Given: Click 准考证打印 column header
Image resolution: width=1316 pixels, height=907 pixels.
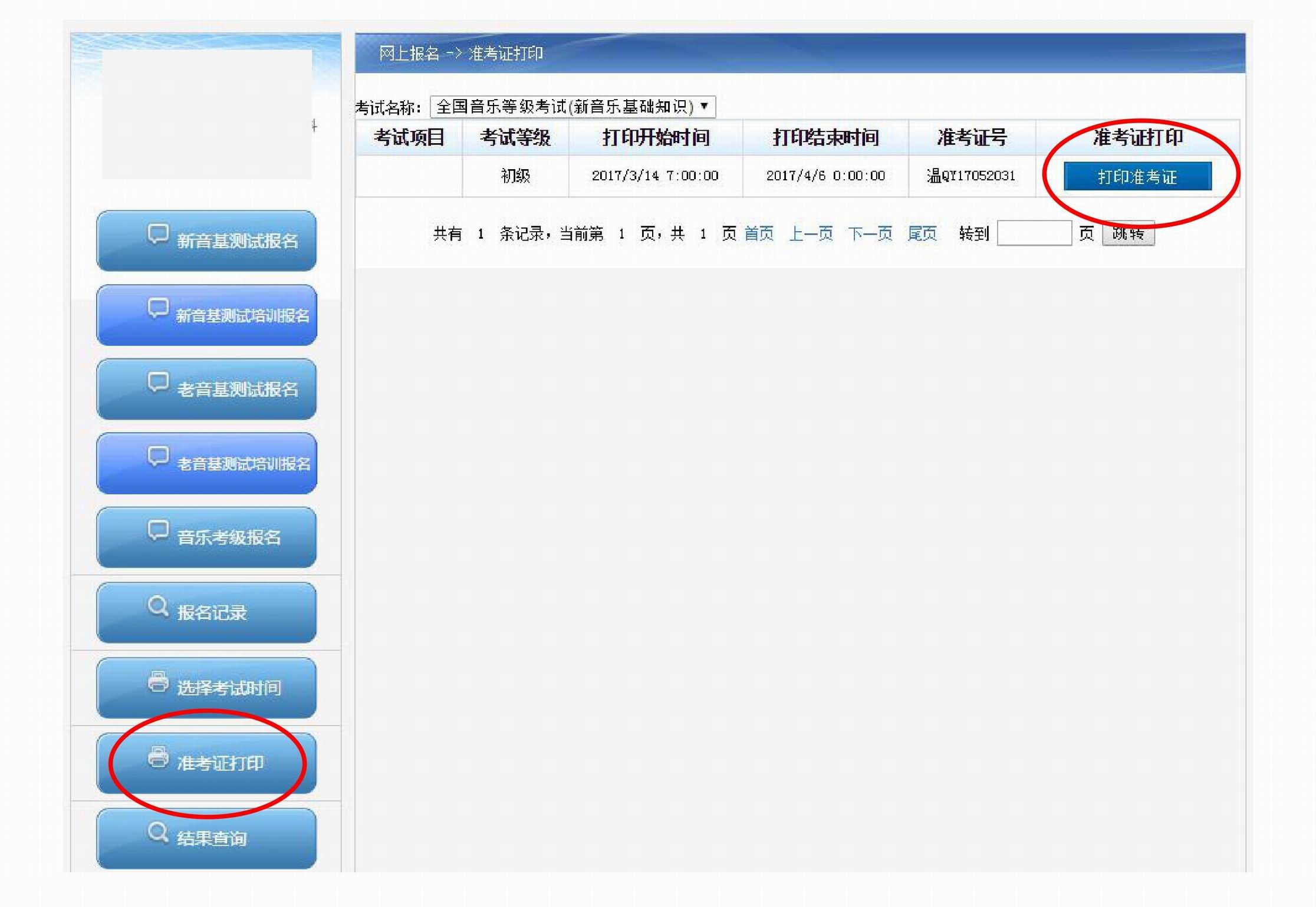Looking at the screenshot, I should coord(1138,137).
